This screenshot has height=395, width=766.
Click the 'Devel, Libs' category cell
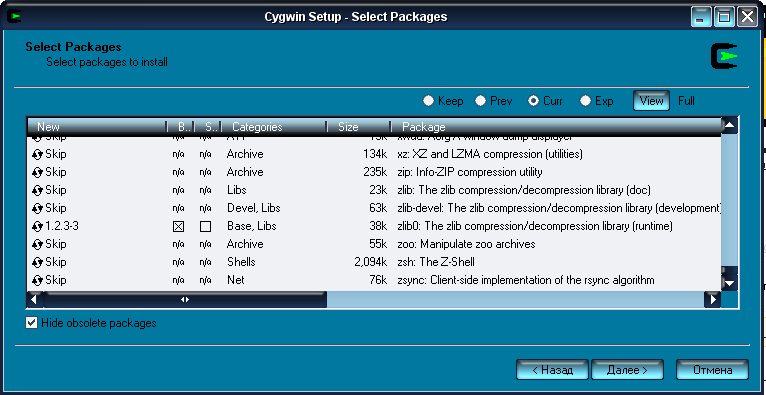tap(254, 208)
